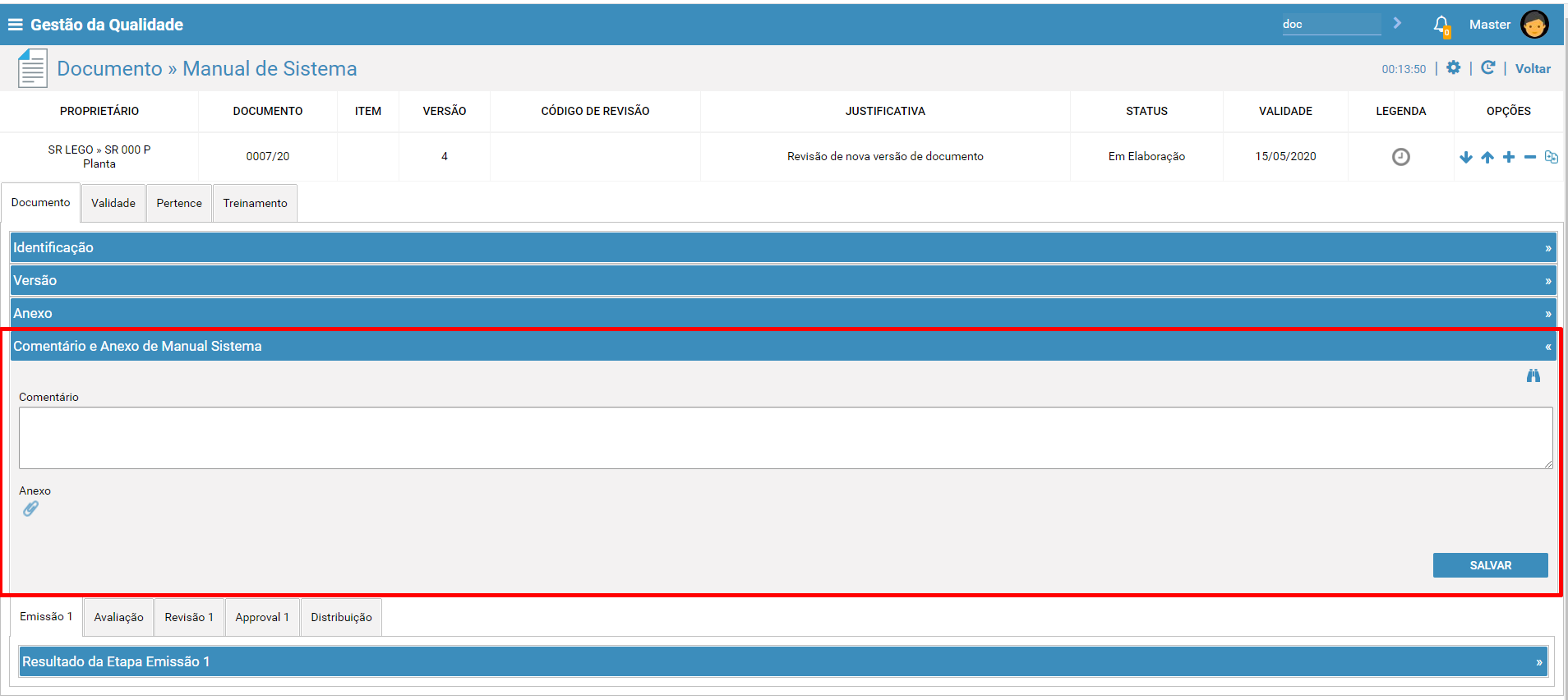Click the refresh icon
Screen dimensions: 1568x700
[x=1488, y=68]
